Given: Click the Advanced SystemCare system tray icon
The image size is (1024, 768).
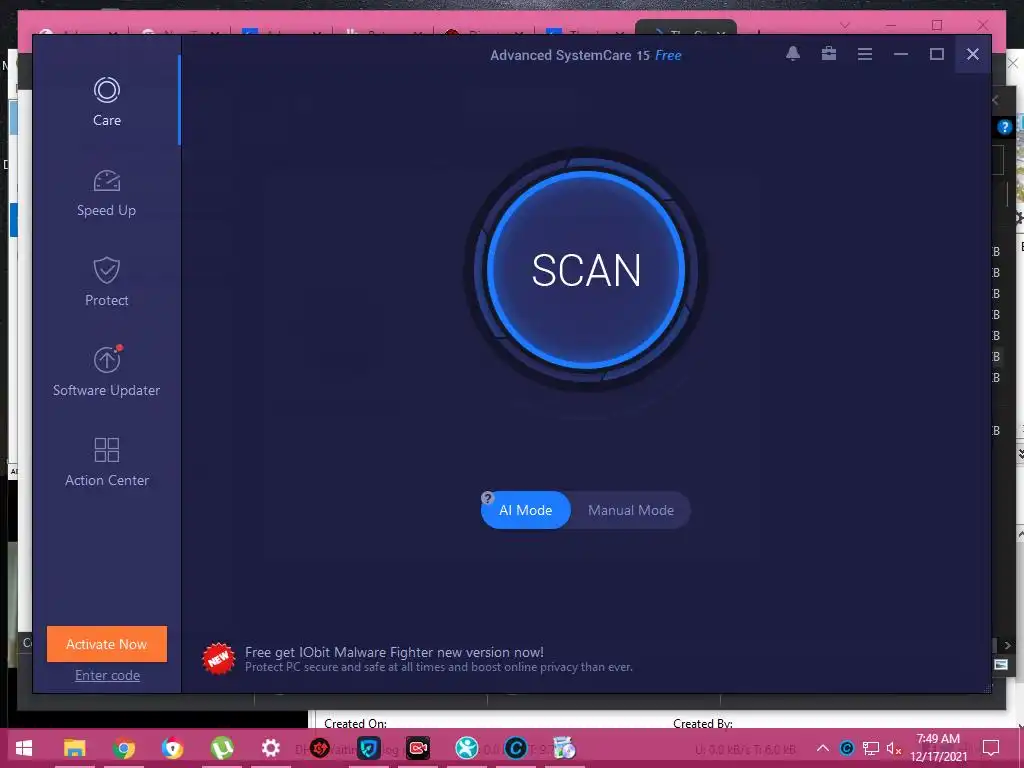Looking at the screenshot, I should pyautogui.click(x=847, y=748).
